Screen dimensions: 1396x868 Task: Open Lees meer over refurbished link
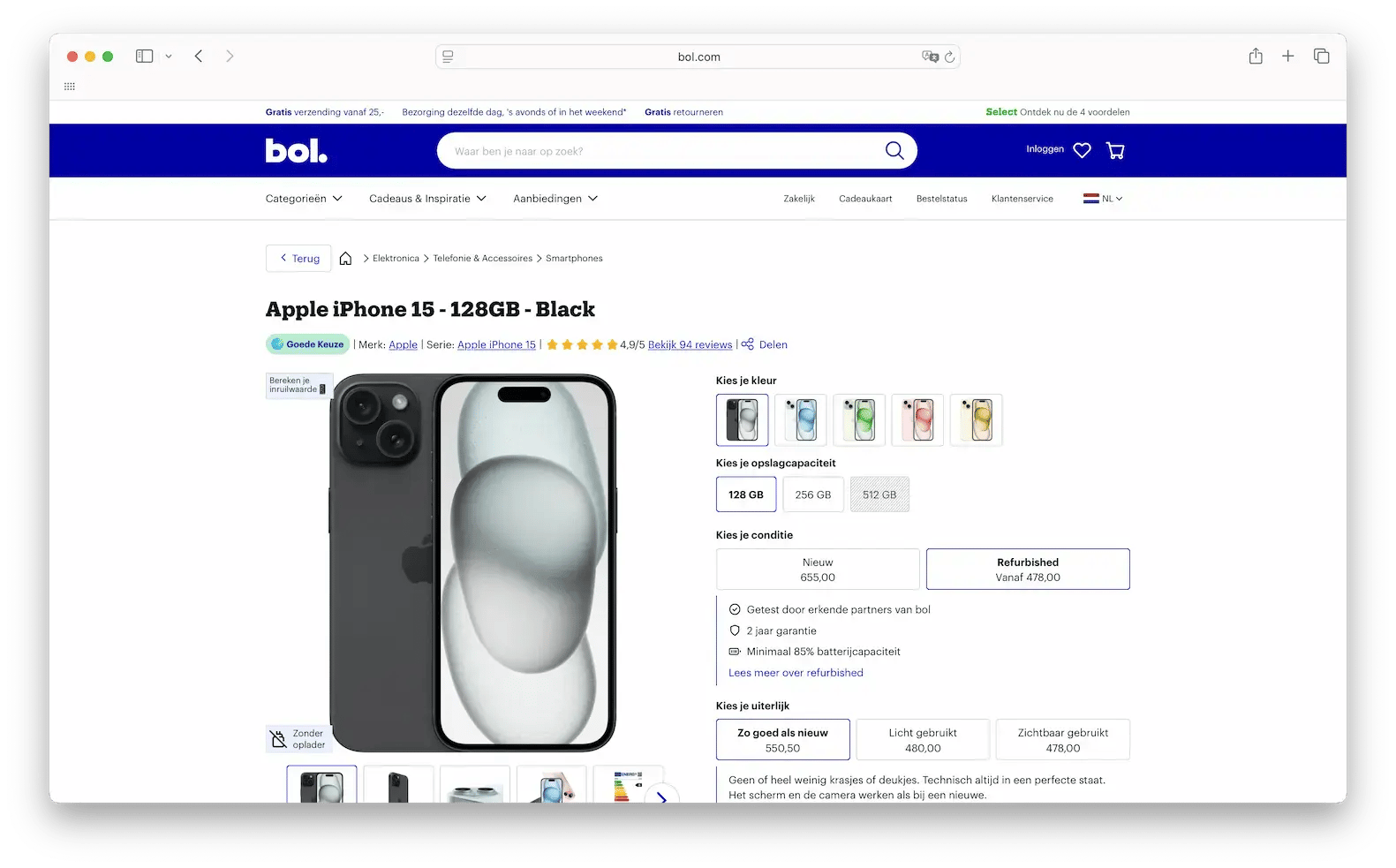[796, 673]
